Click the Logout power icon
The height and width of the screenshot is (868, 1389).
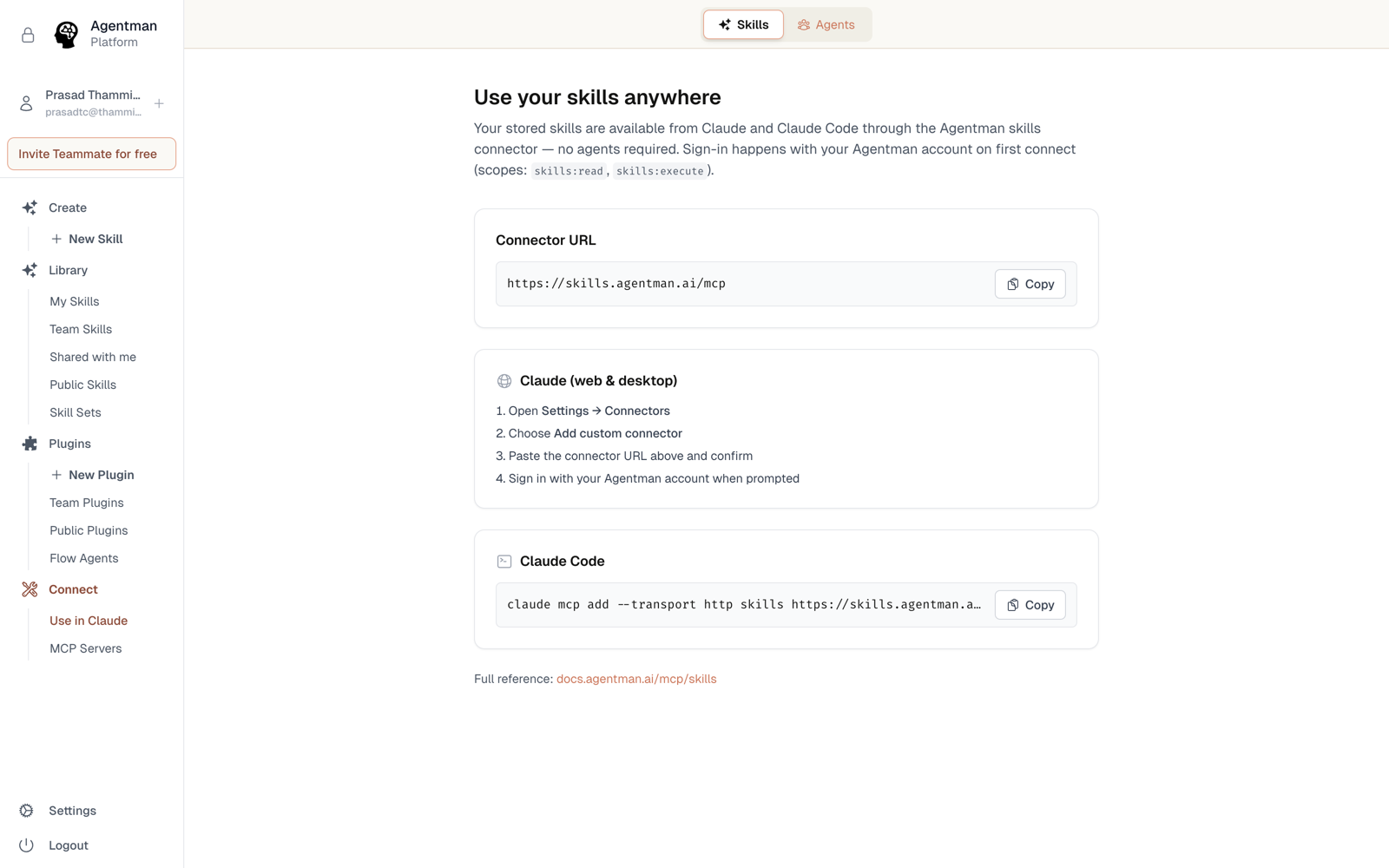(27, 845)
